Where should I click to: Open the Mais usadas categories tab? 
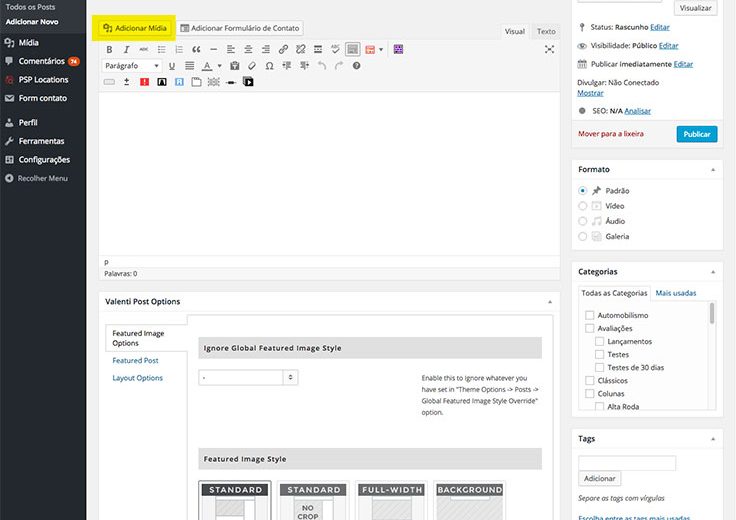[676, 293]
